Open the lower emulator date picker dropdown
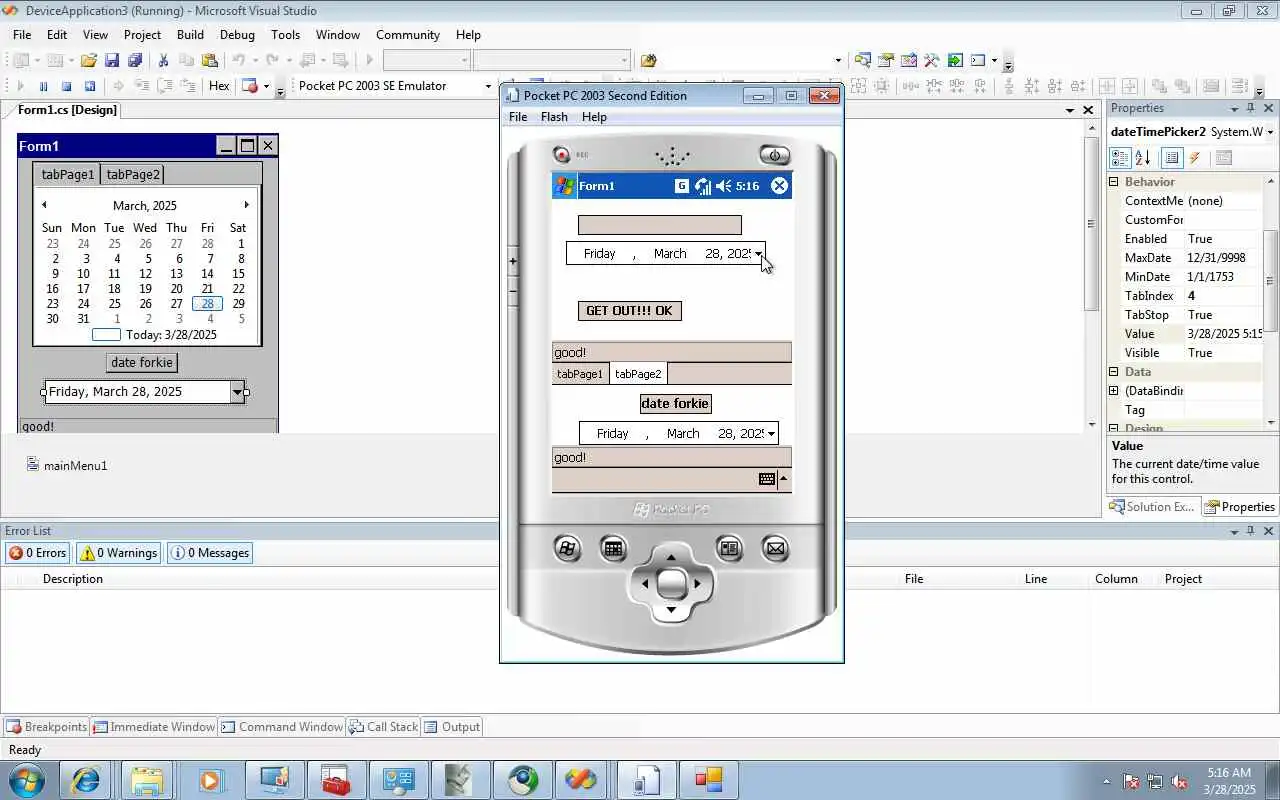This screenshot has width=1280, height=800. point(771,434)
